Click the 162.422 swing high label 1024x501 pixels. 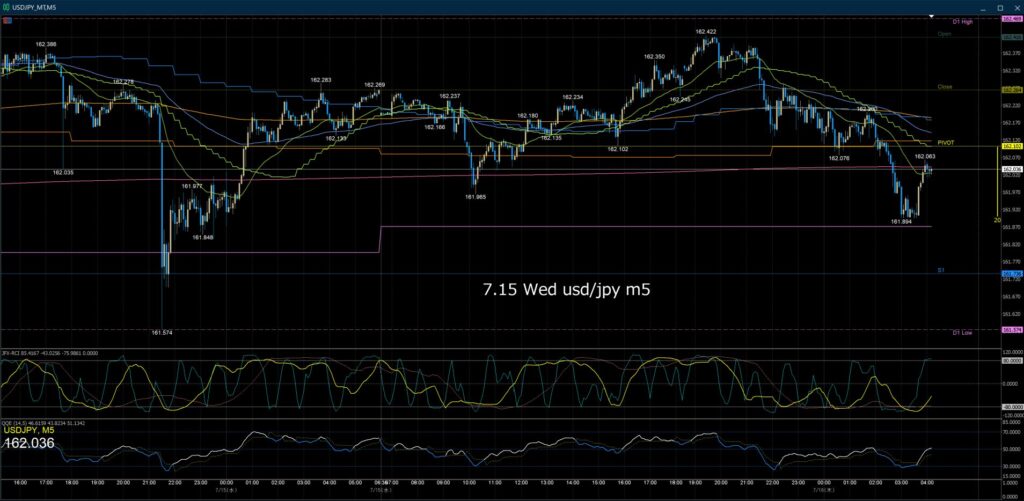tap(706, 31)
